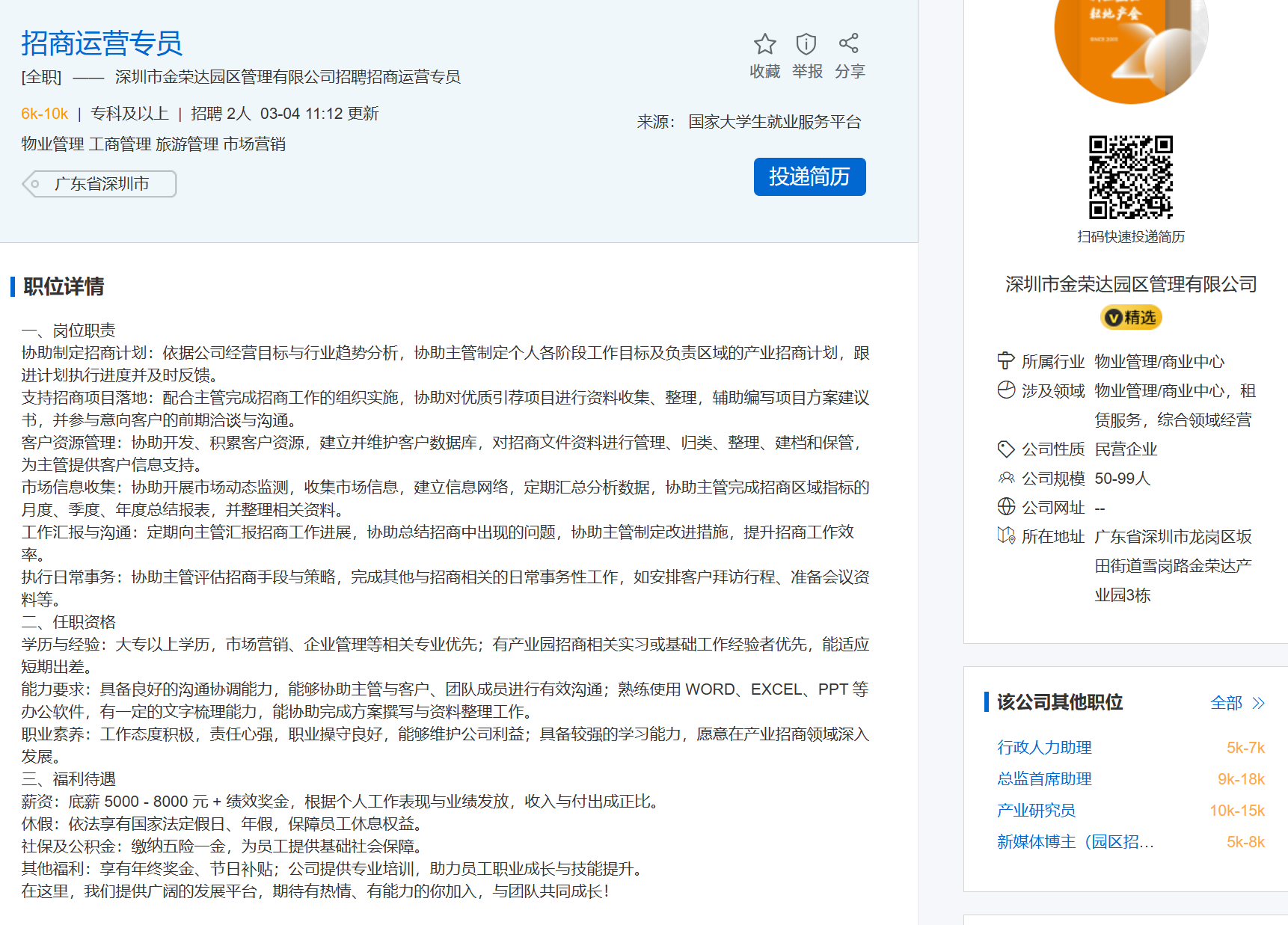Expand all positions via 全部 arrow
Viewport: 1288px width, 925px height.
1237,703
